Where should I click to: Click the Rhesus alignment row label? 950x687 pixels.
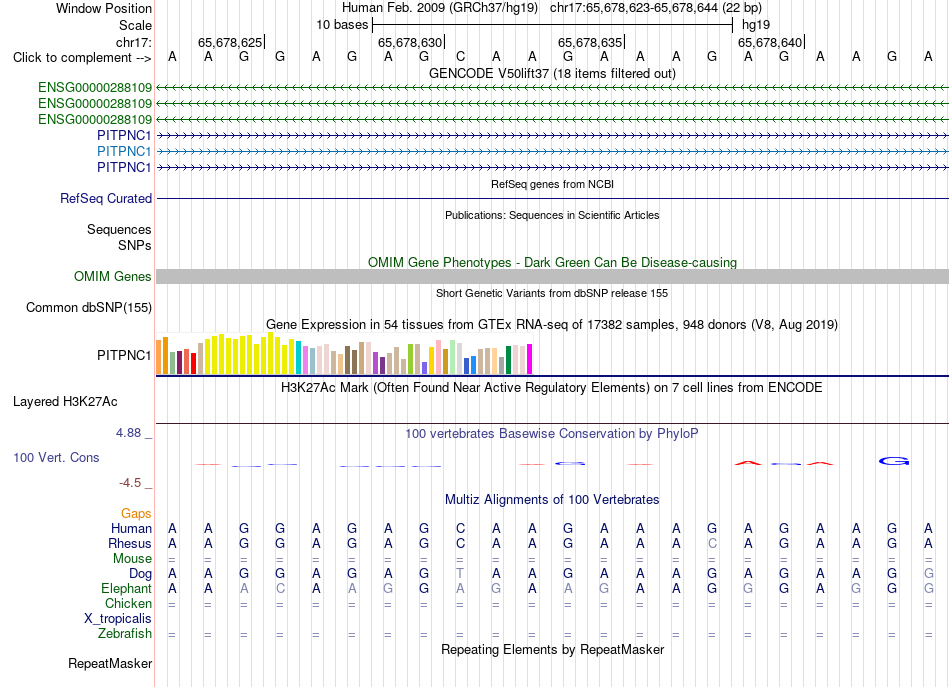tap(130, 543)
